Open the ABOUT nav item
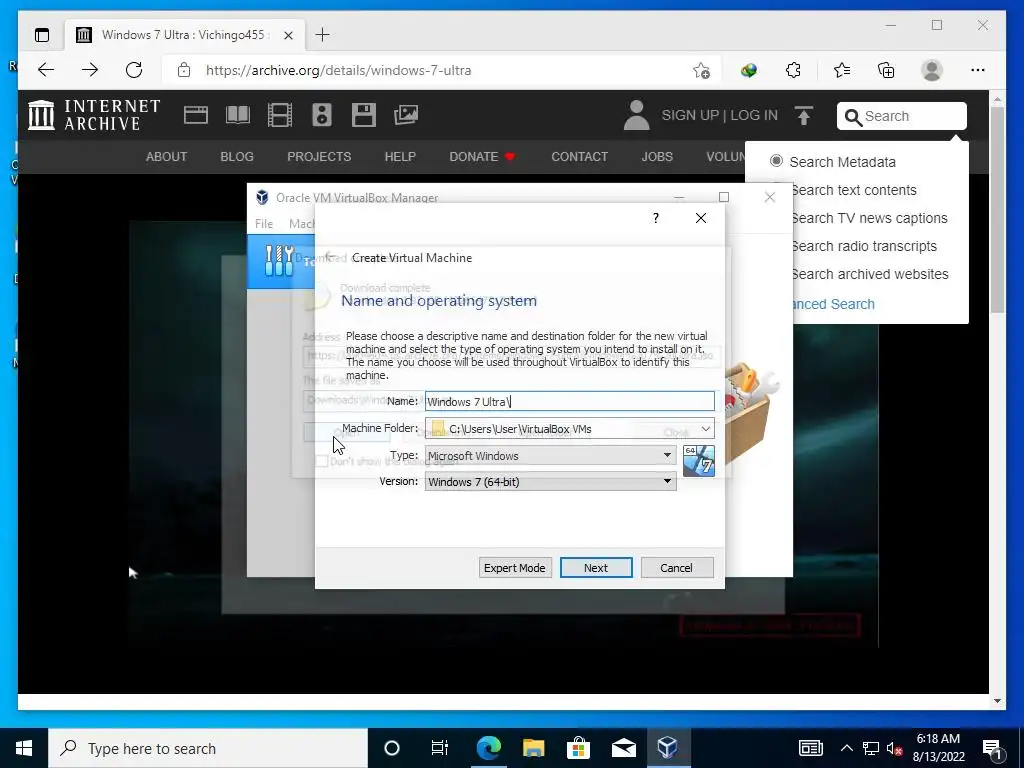The image size is (1024, 768). 167,157
